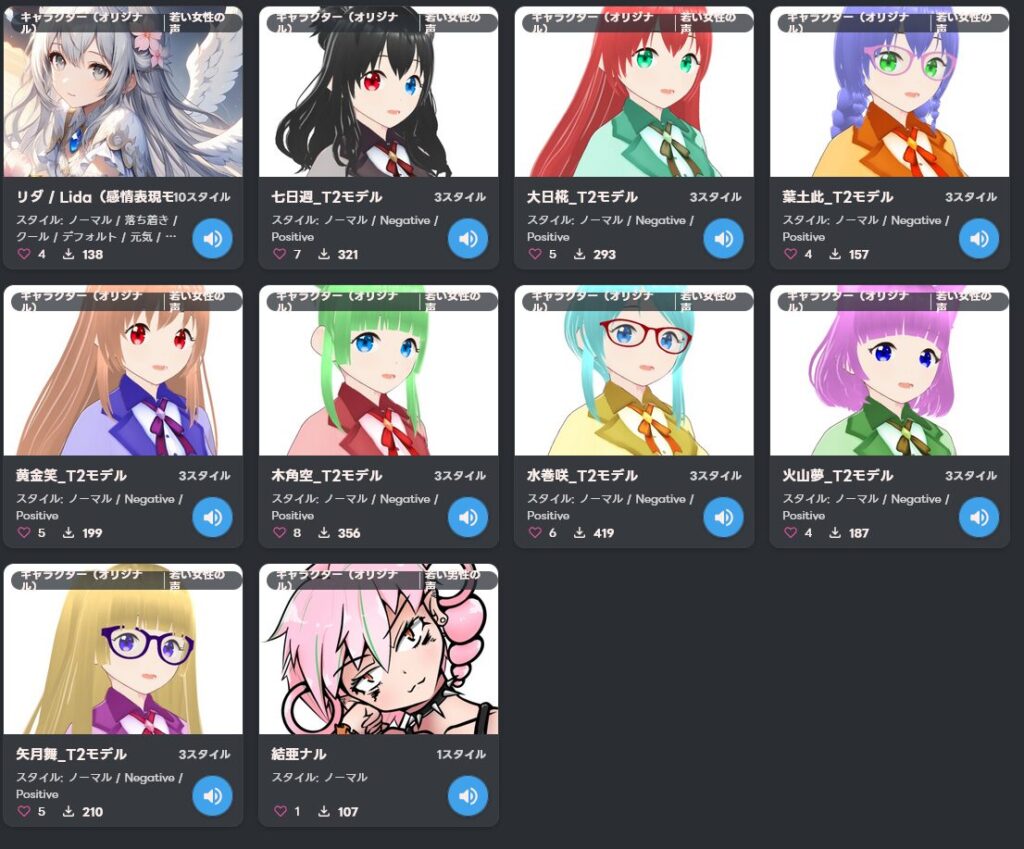1024x849 pixels.
Task: Open the 火山夢_T2モデル title link
Action: (x=837, y=475)
